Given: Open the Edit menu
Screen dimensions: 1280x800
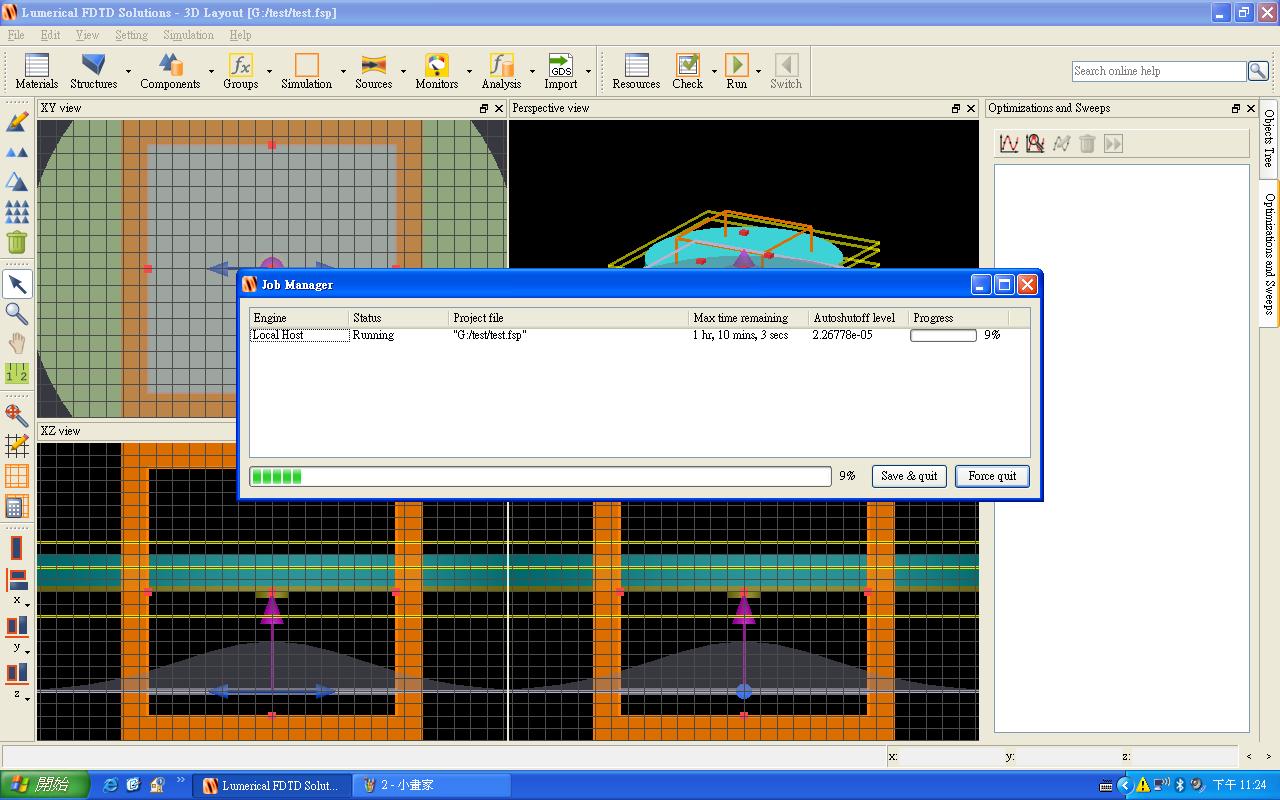Looking at the screenshot, I should tap(50, 35).
